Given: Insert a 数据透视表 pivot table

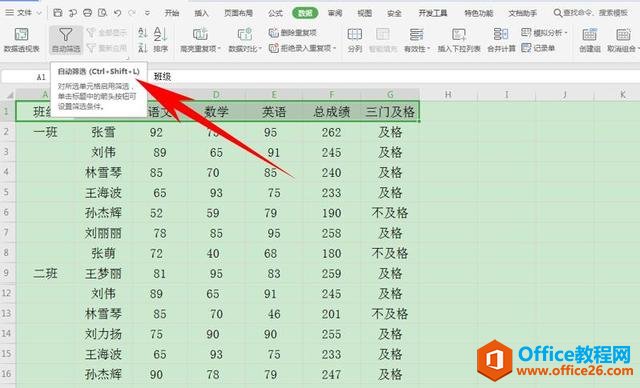Looking at the screenshot, I should tap(22, 40).
